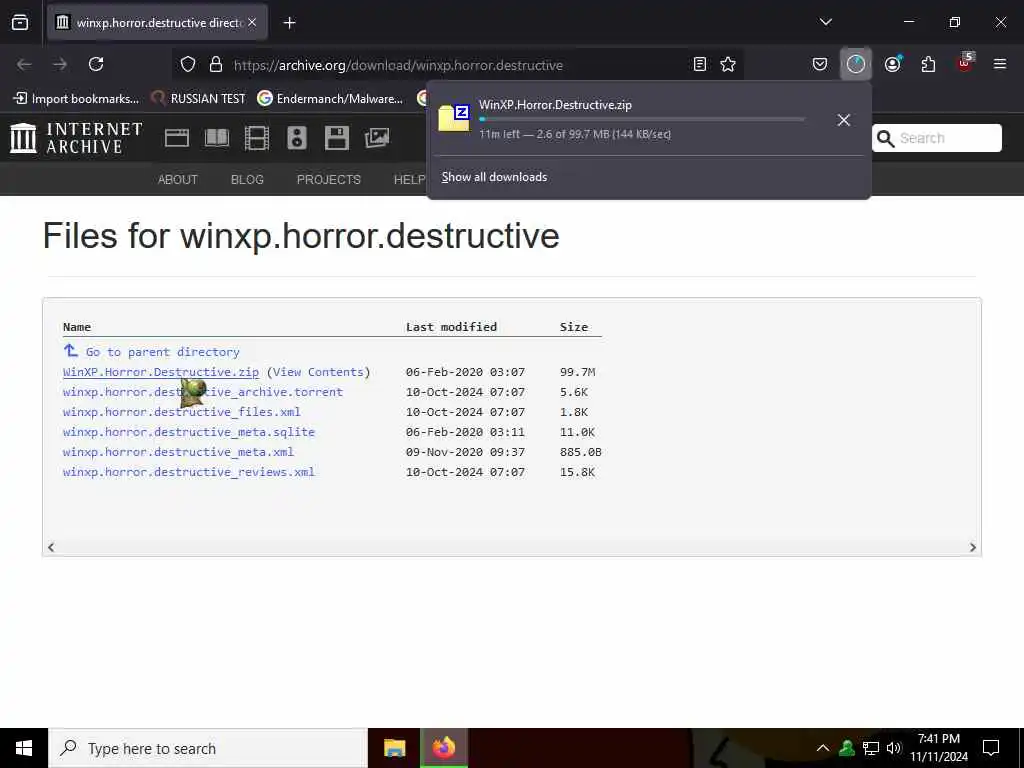Image resolution: width=1024 pixels, height=768 pixels.
Task: Open File Explorer from taskbar
Action: point(394,748)
